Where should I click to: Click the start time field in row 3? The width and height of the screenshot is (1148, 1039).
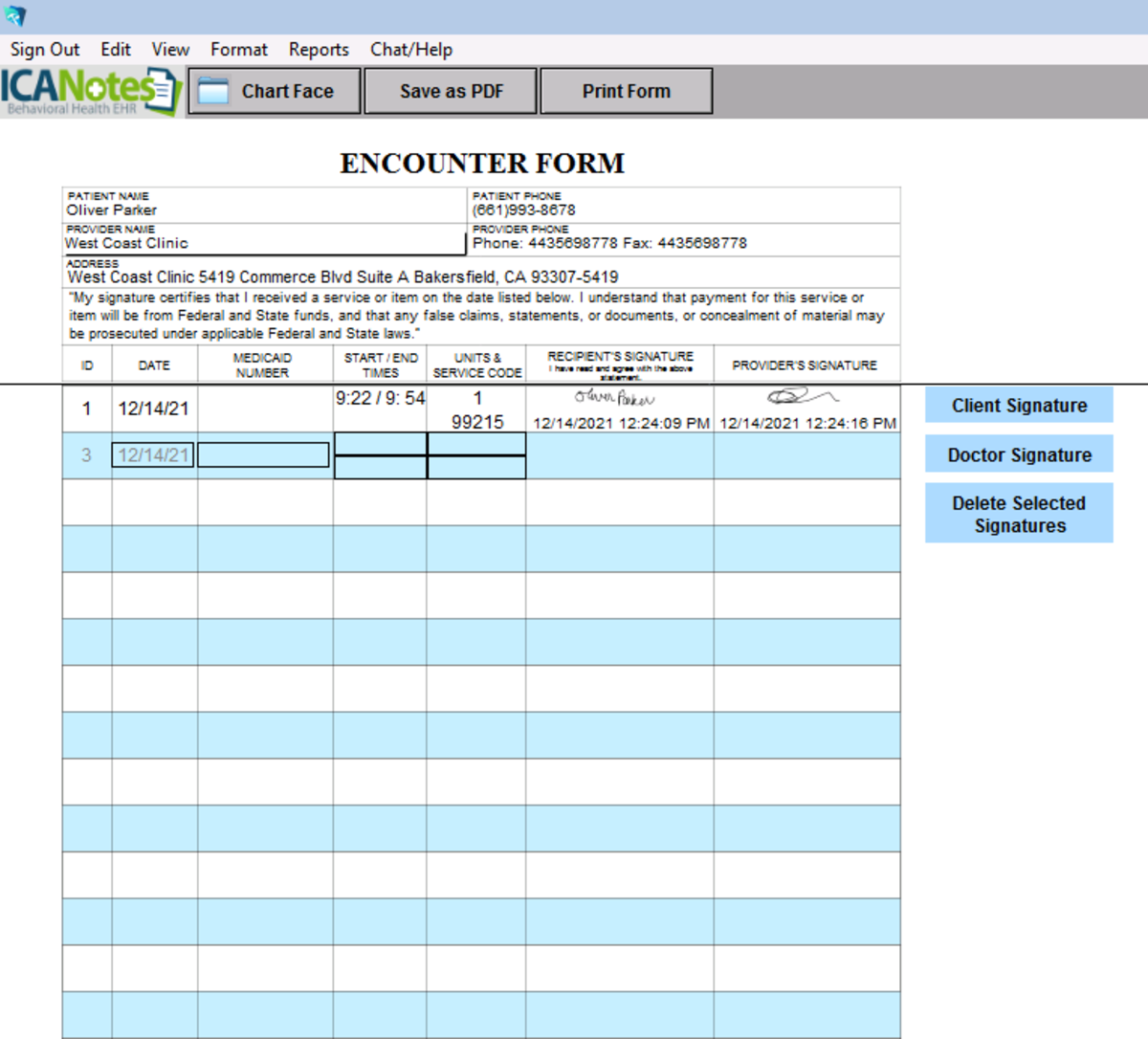381,444
